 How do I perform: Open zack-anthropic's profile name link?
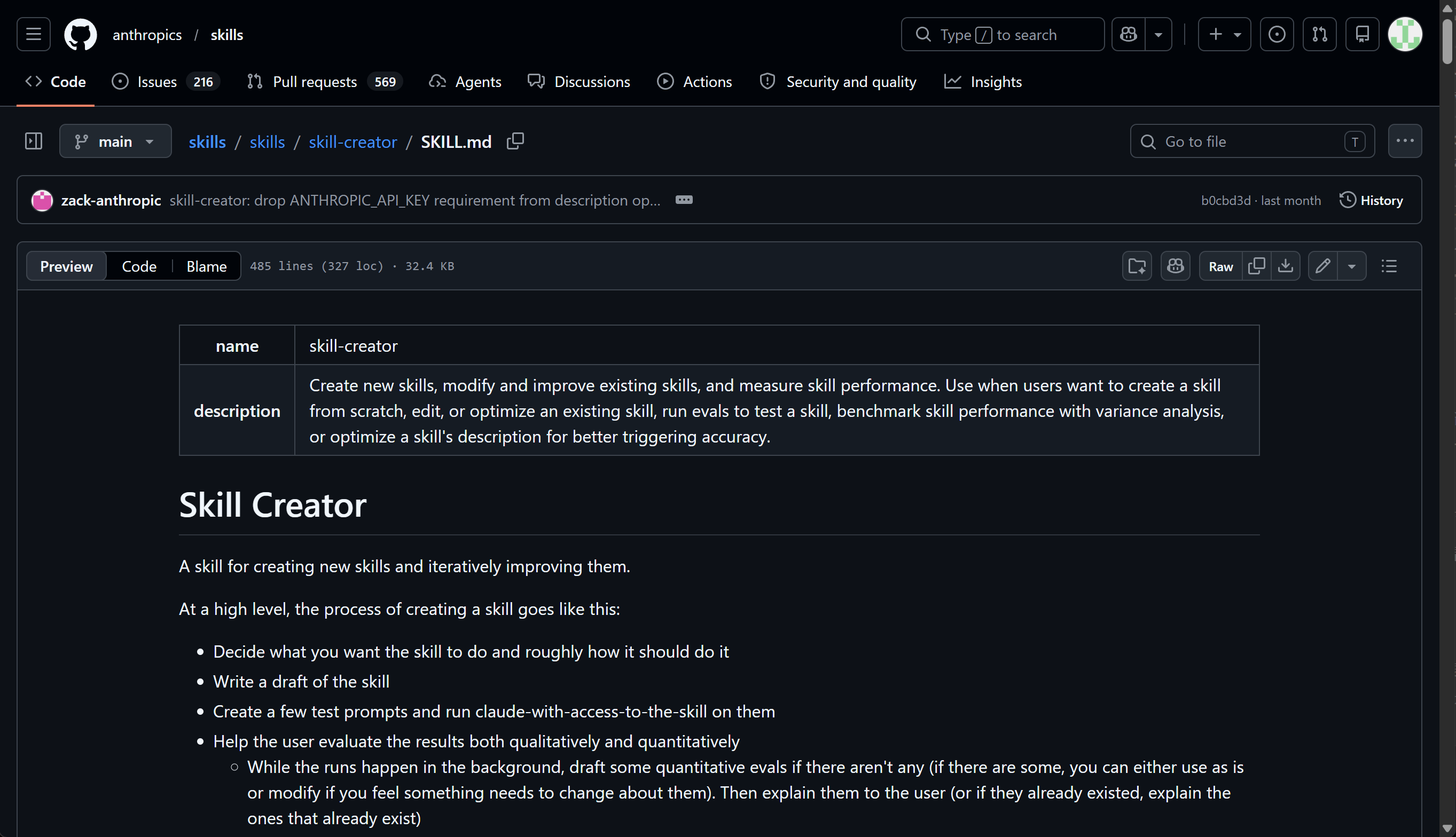click(x=111, y=200)
